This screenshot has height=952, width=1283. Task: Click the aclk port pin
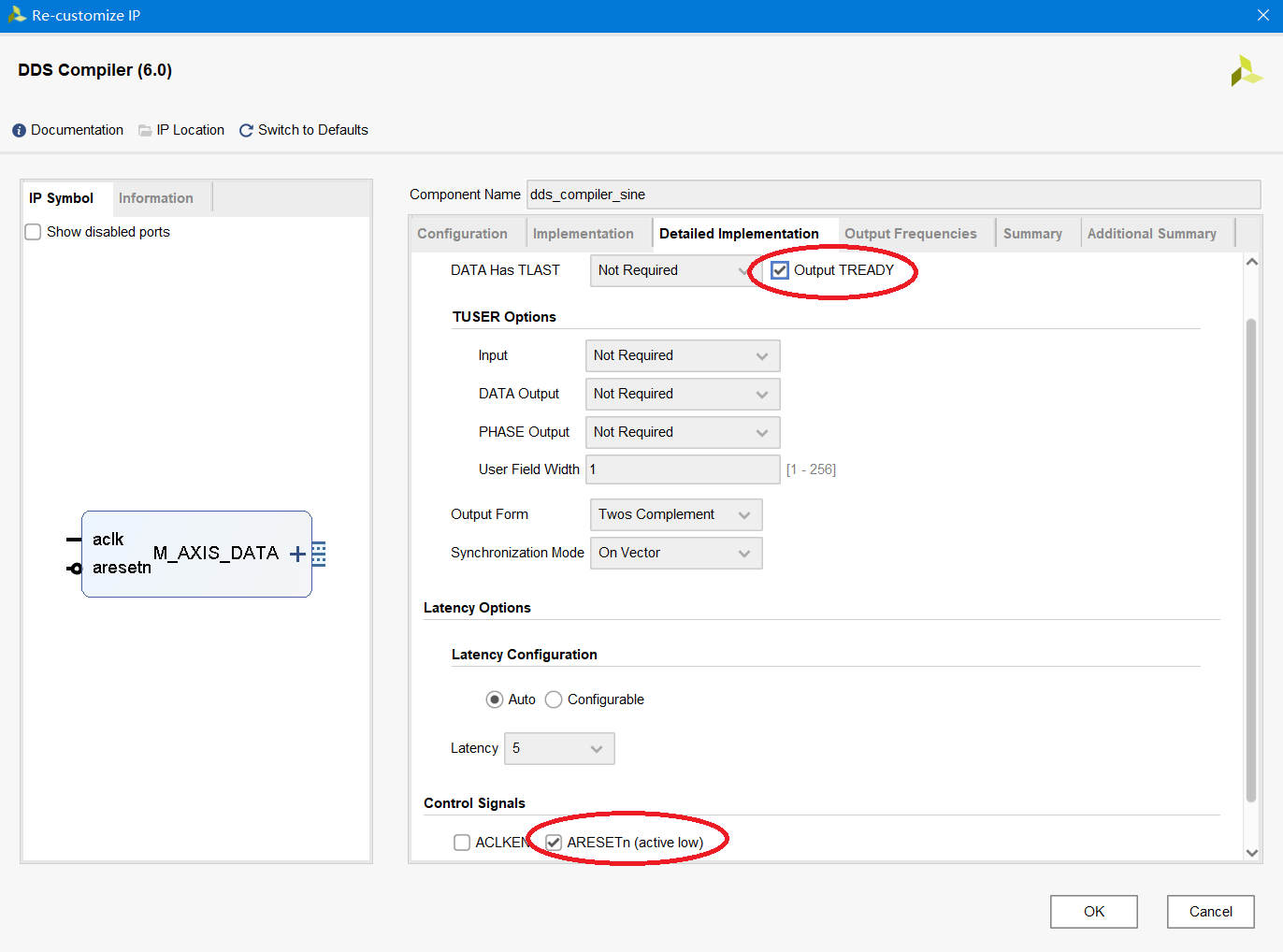coord(74,540)
